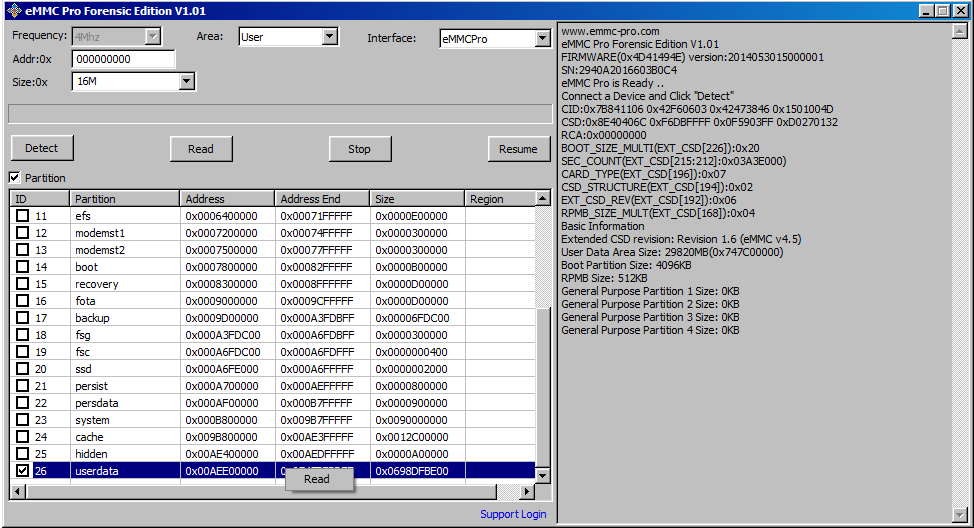Check the boot partition row 14 checkbox
Image resolution: width=974 pixels, height=528 pixels.
click(x=22, y=266)
